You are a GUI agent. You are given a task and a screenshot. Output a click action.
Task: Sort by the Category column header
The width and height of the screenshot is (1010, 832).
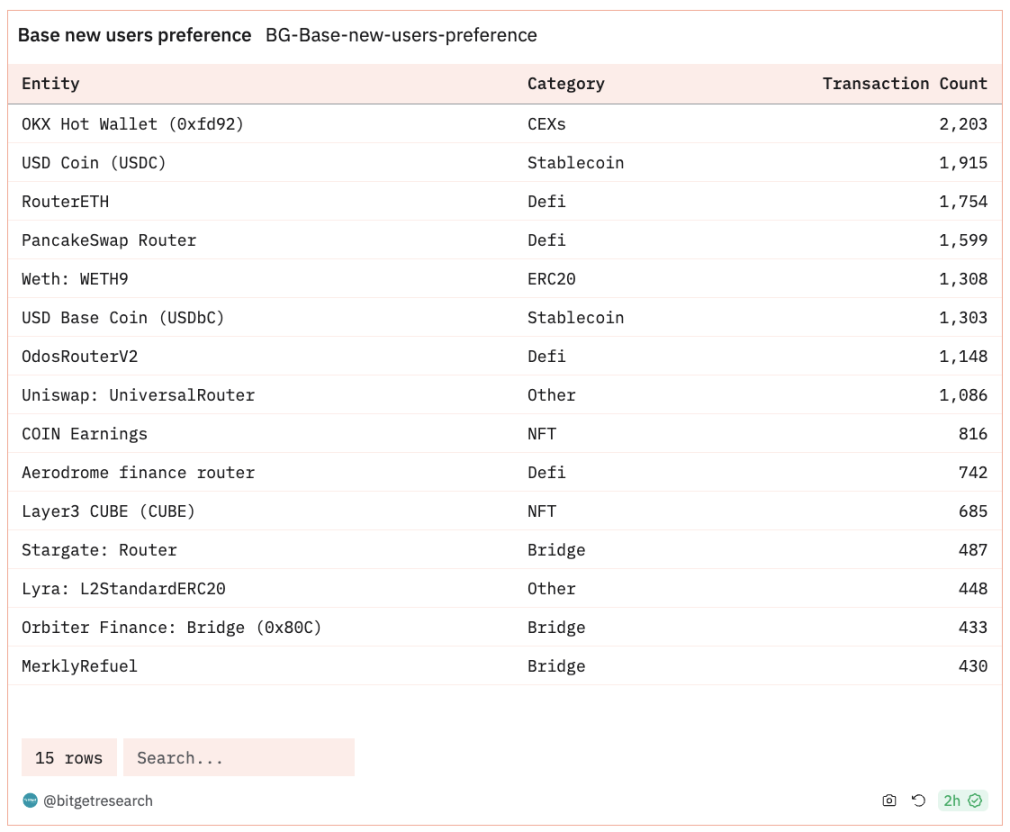tap(566, 84)
